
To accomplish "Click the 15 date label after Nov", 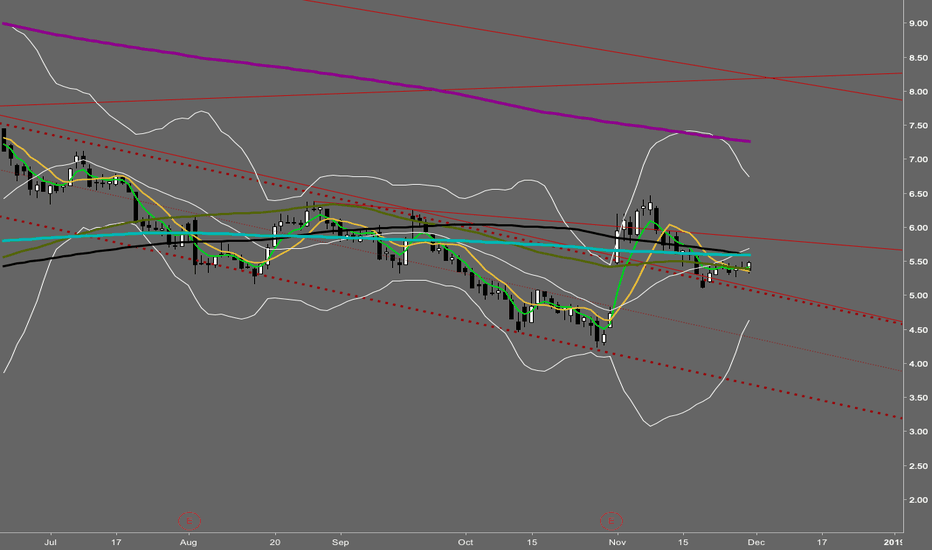I will (684, 542).
